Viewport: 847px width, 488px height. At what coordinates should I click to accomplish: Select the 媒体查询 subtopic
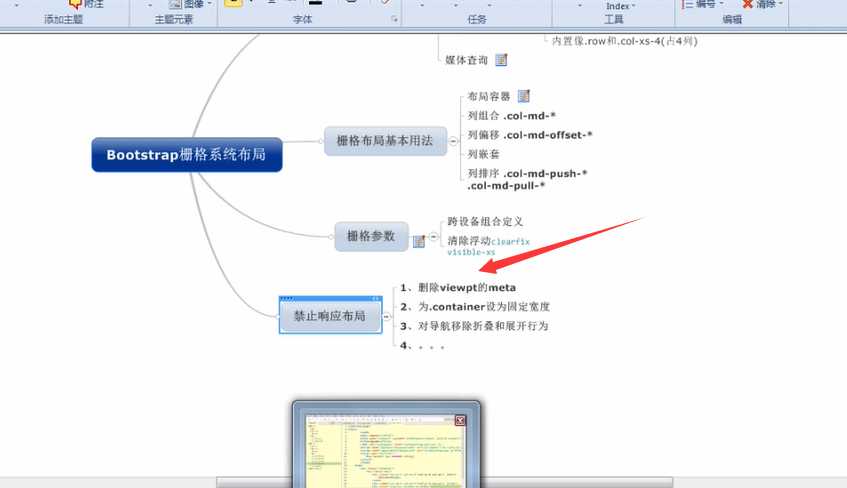[x=467, y=61]
